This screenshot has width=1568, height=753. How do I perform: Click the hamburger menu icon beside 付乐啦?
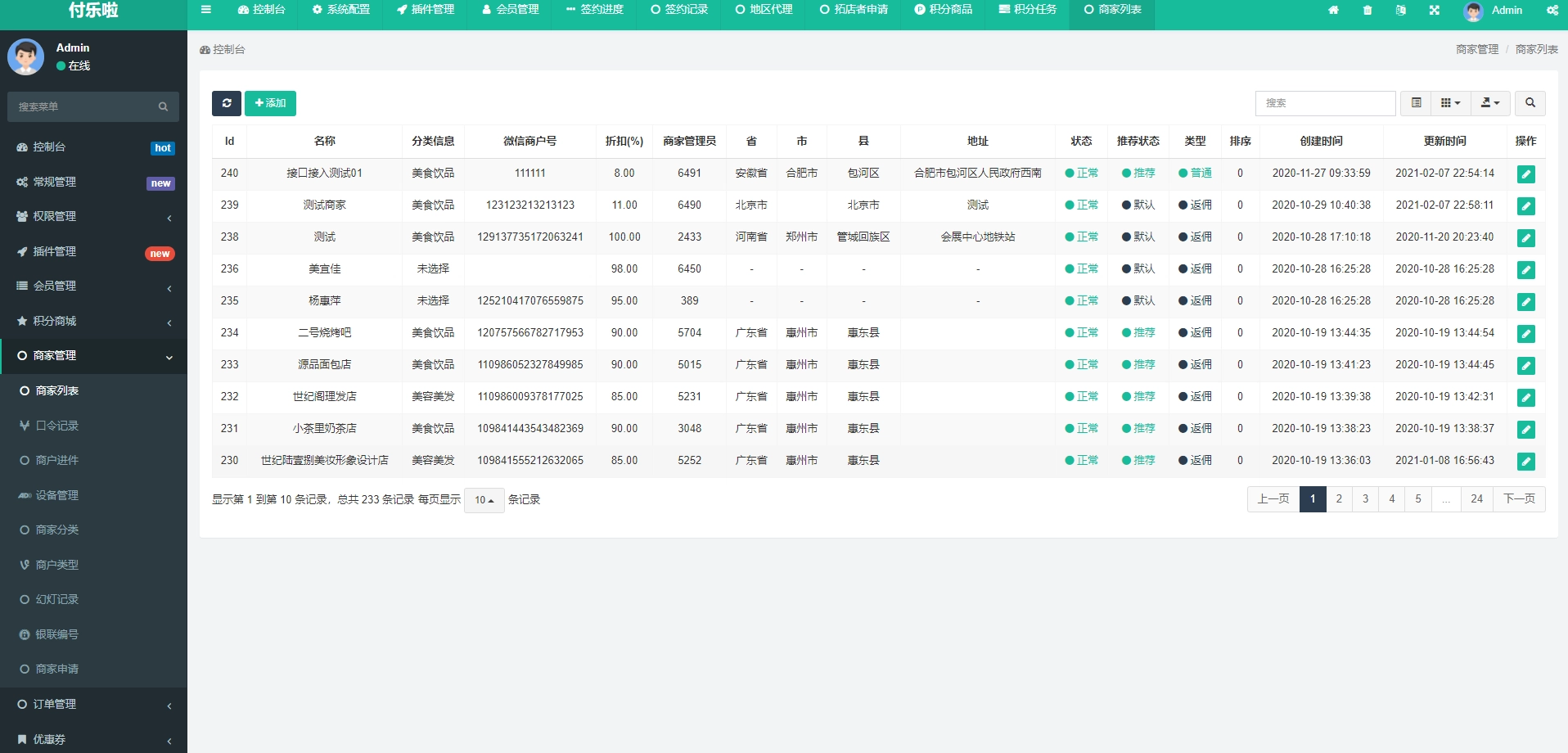coord(206,11)
